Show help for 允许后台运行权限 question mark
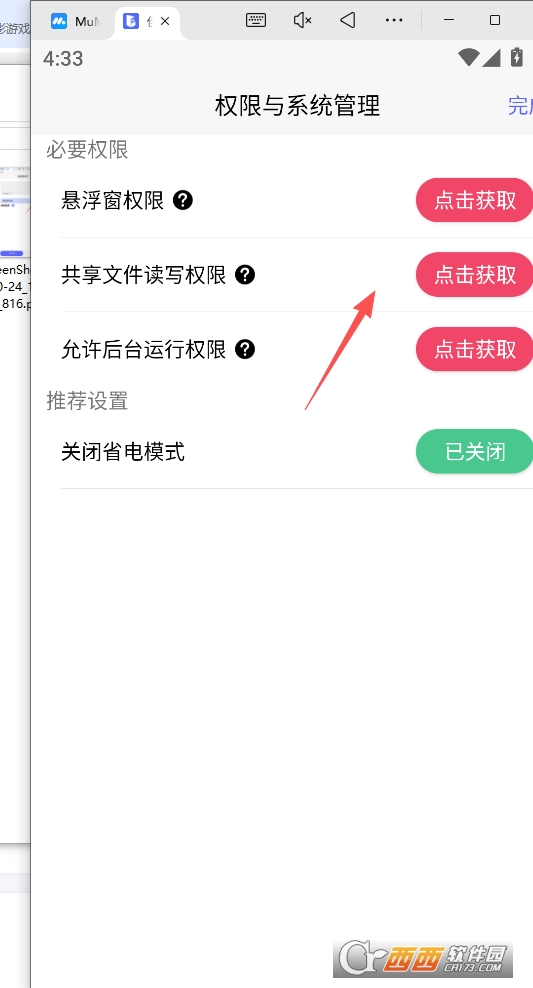533x988 pixels. pos(245,349)
